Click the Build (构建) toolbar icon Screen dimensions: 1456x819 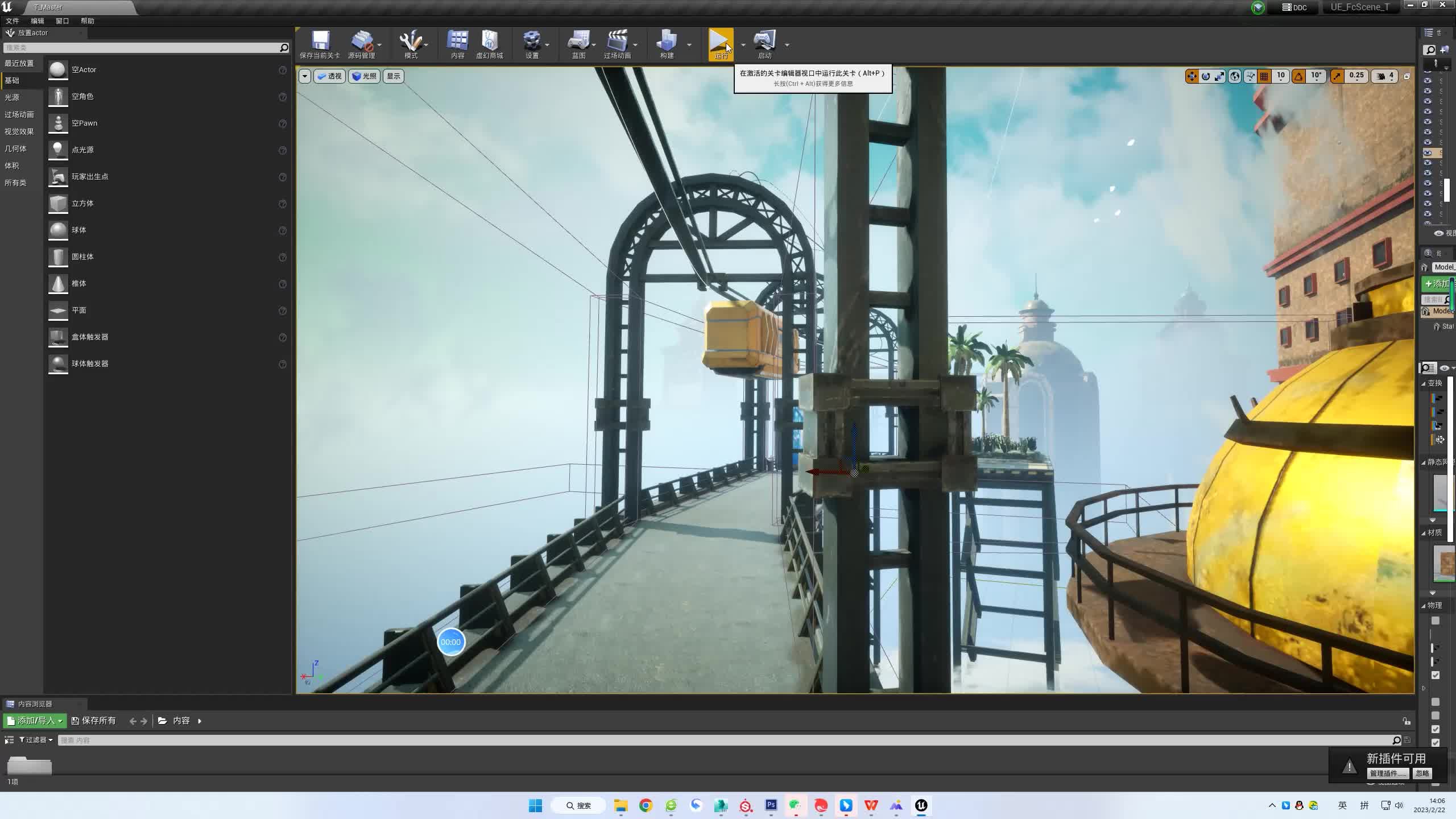coord(667,41)
